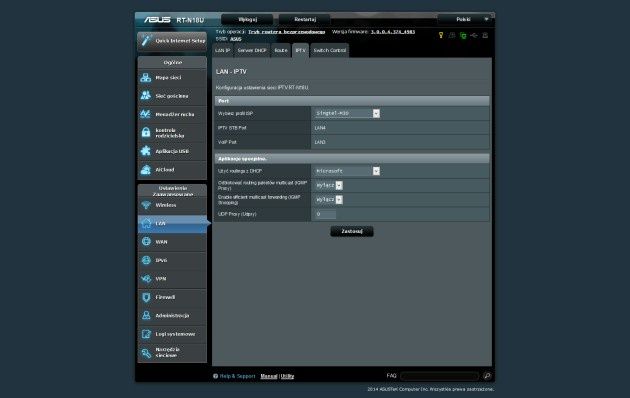Click the Help & Support question icon
This screenshot has width=630, height=398.
[x=215, y=376]
